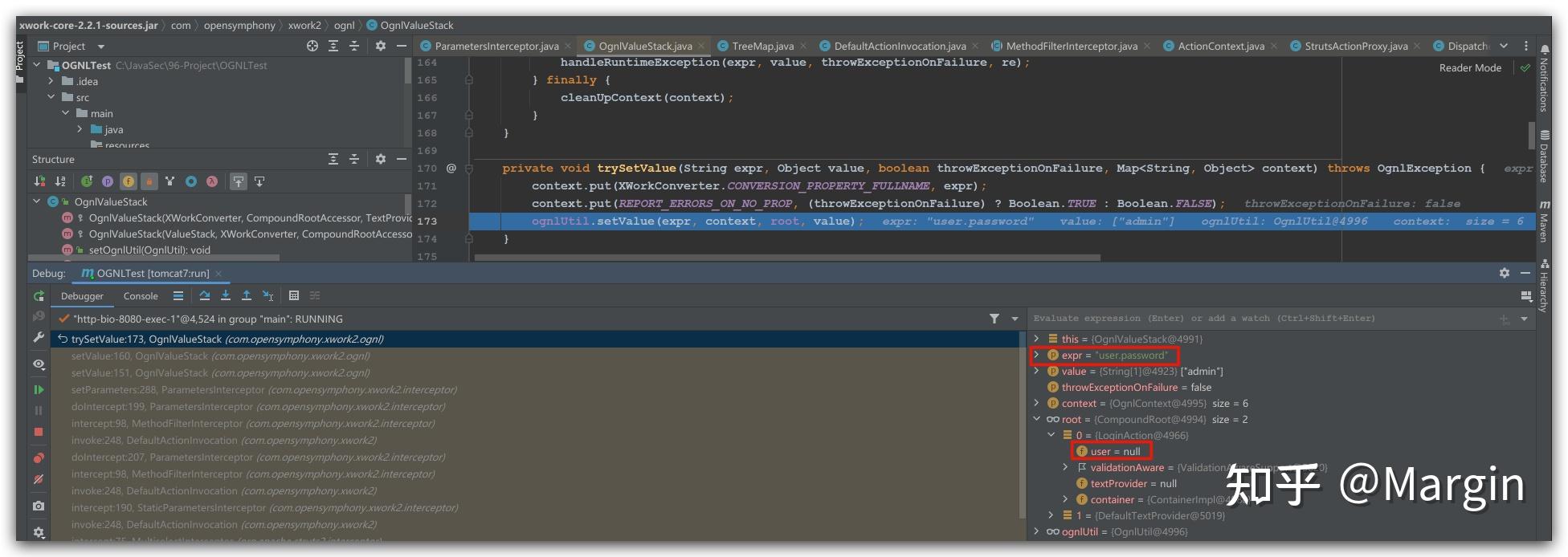Click red Stop debug button

point(39,432)
